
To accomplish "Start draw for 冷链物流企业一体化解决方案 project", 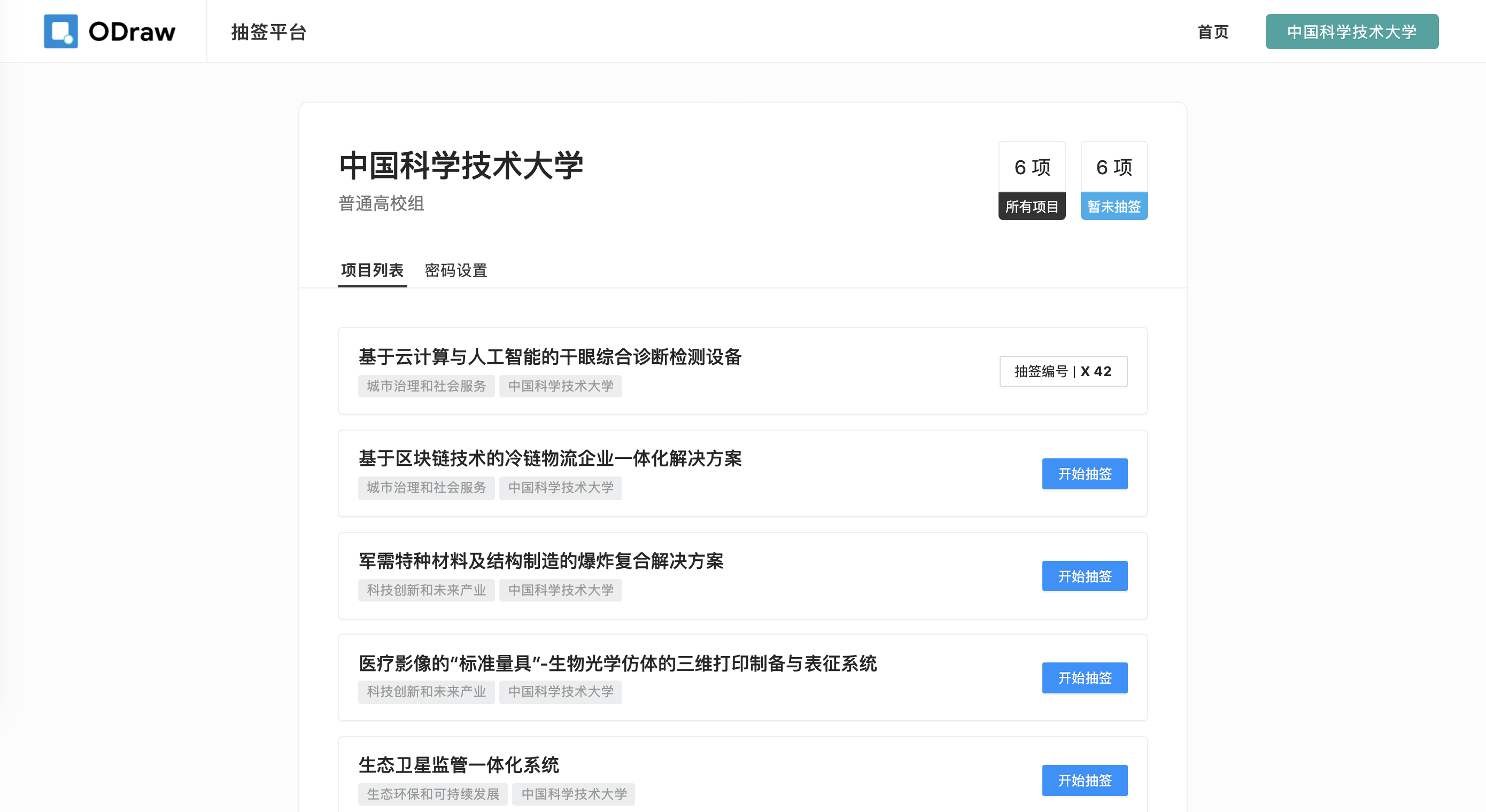I will click(x=1084, y=473).
